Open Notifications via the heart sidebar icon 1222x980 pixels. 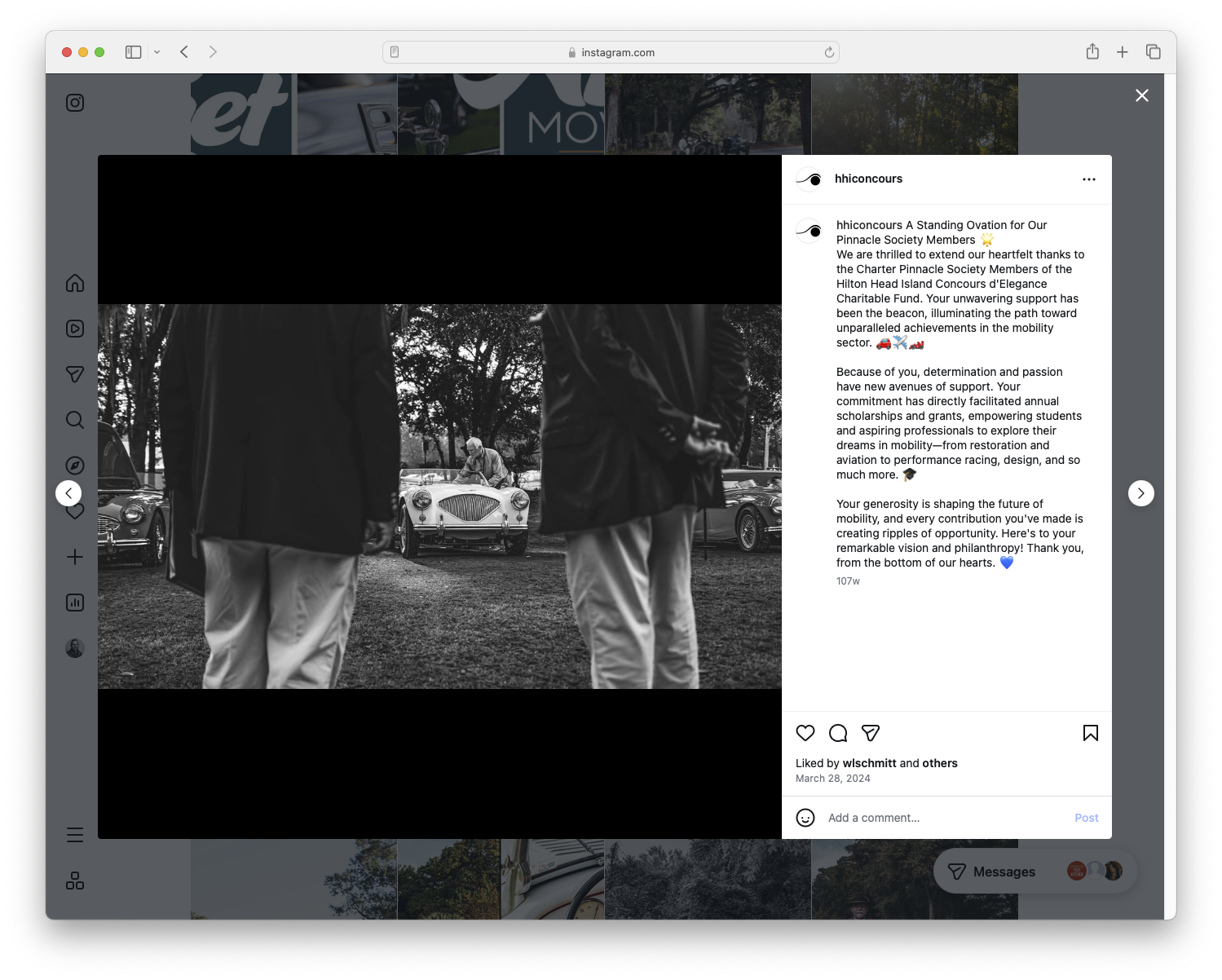[74, 511]
